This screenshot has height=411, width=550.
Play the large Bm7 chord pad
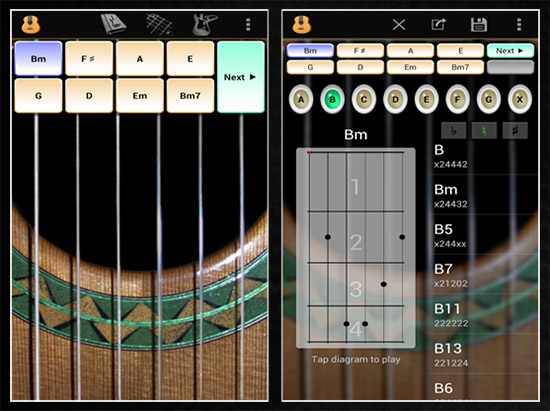[x=190, y=95]
